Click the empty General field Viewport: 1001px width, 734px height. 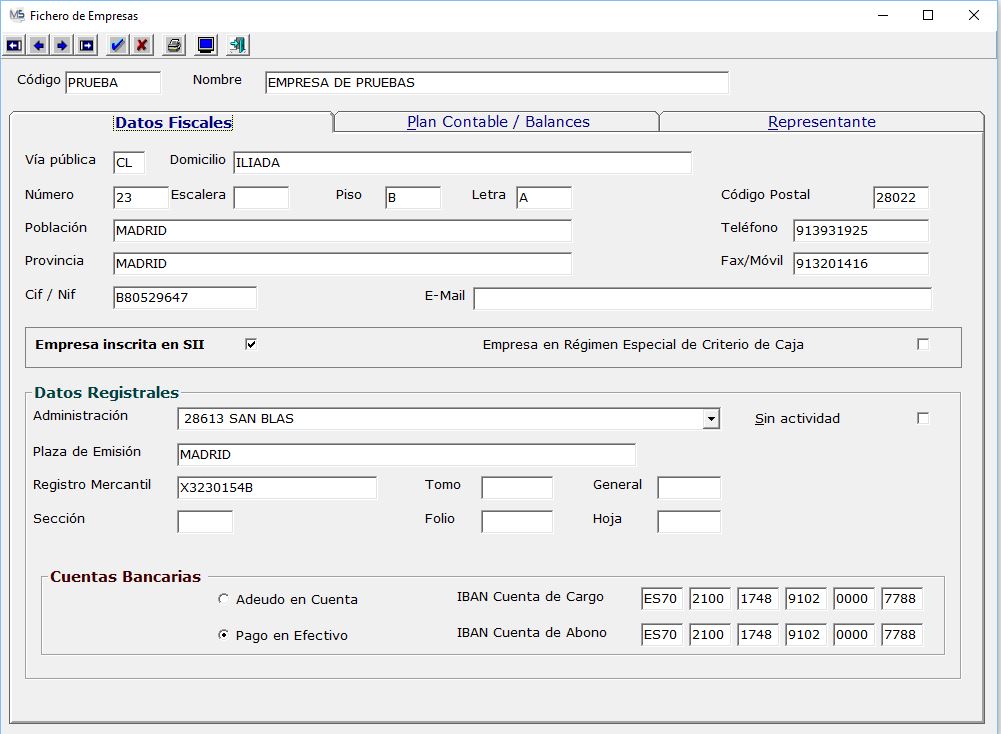click(x=689, y=488)
